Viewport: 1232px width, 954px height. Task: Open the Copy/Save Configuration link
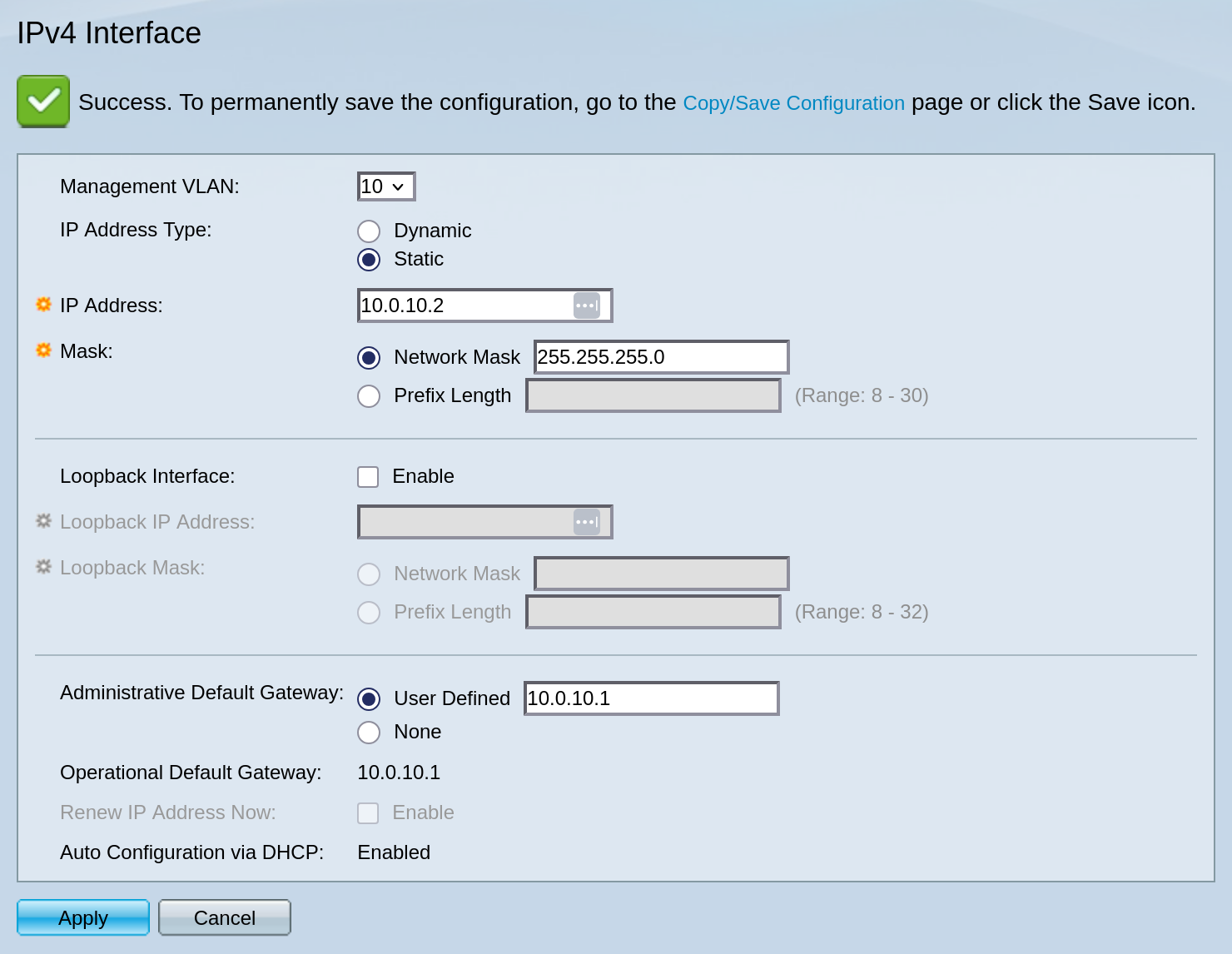pyautogui.click(x=793, y=103)
